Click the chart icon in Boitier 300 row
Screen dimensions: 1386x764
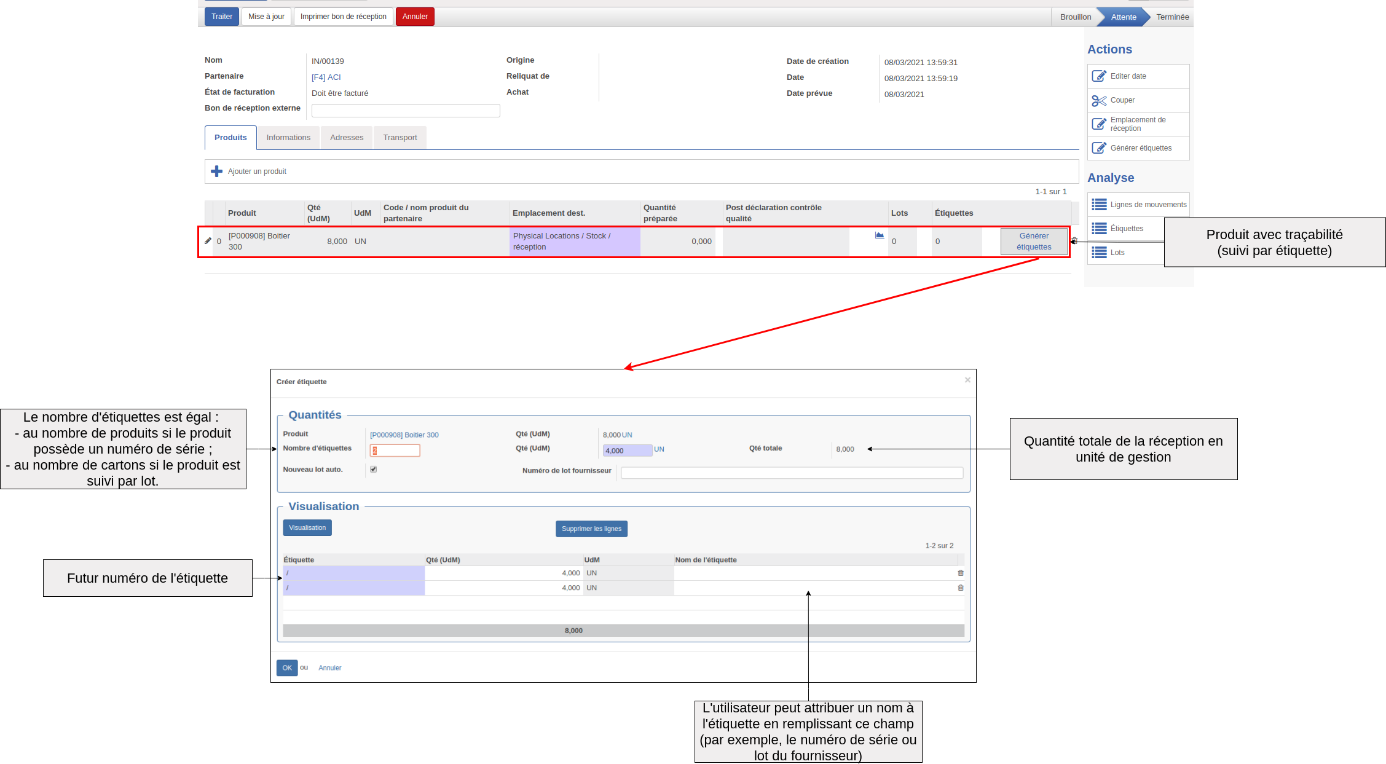879,236
